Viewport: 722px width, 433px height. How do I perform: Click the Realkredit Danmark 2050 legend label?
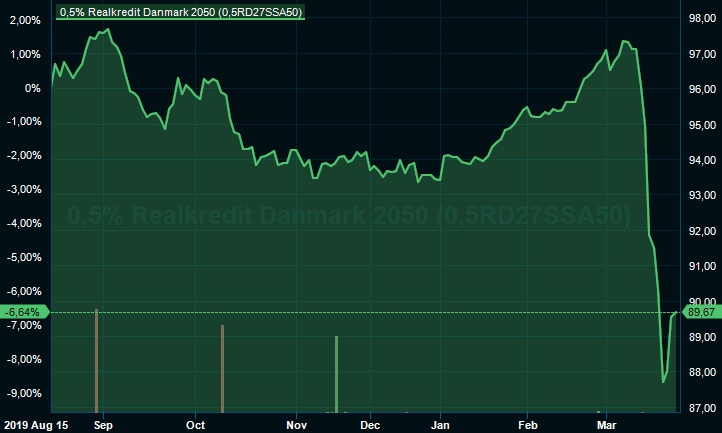pos(181,12)
